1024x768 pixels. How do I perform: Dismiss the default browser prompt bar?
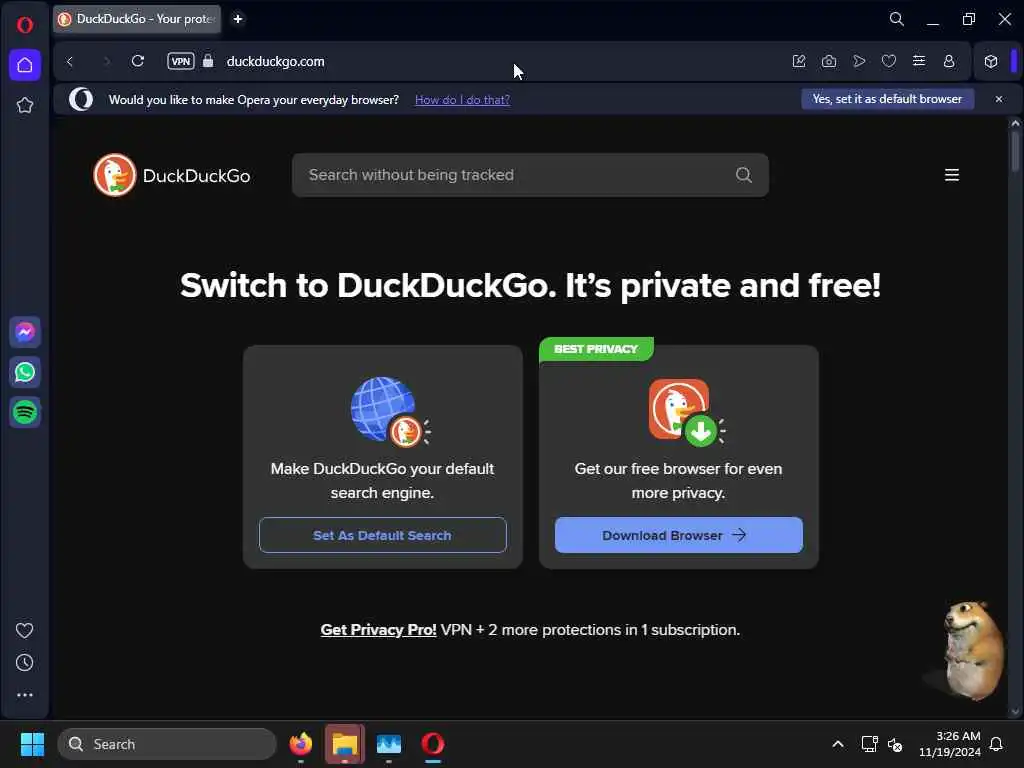click(x=999, y=99)
